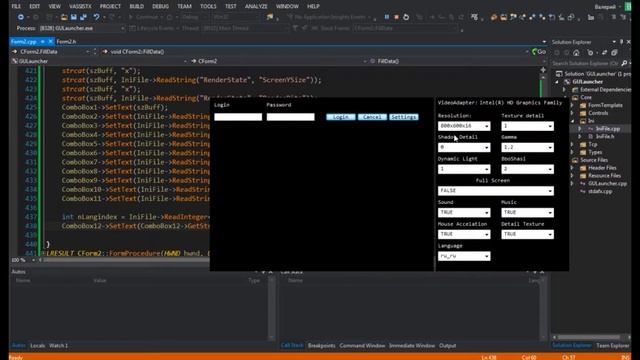The image size is (640, 360).
Task: Click the Save icon in toolbar
Action: point(74,17)
